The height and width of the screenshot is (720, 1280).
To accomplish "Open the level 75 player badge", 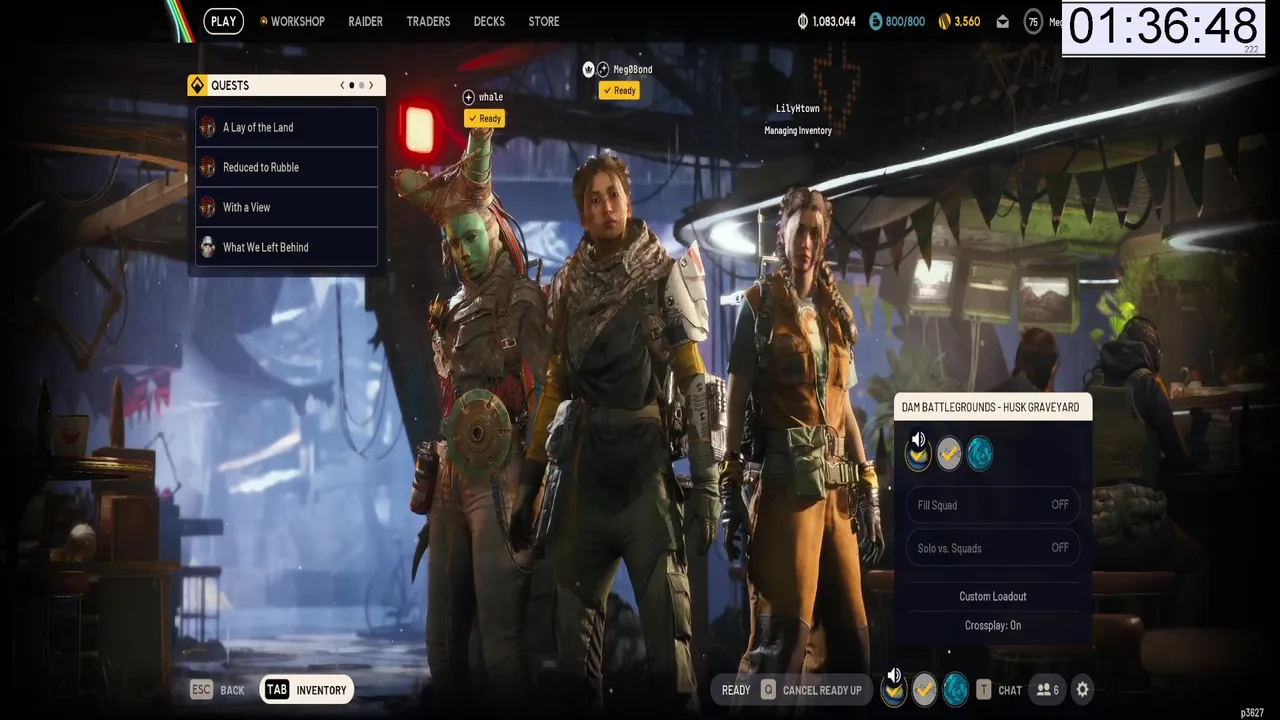I will pyautogui.click(x=1033, y=21).
